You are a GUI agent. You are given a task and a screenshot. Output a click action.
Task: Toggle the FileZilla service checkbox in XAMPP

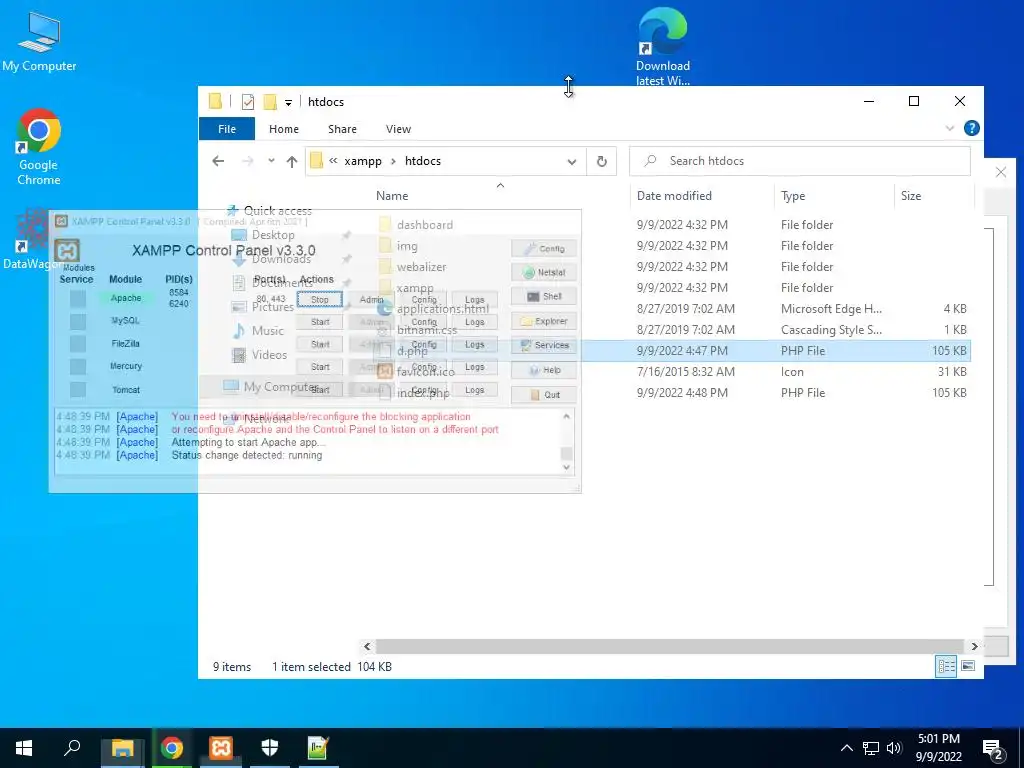tap(78, 344)
